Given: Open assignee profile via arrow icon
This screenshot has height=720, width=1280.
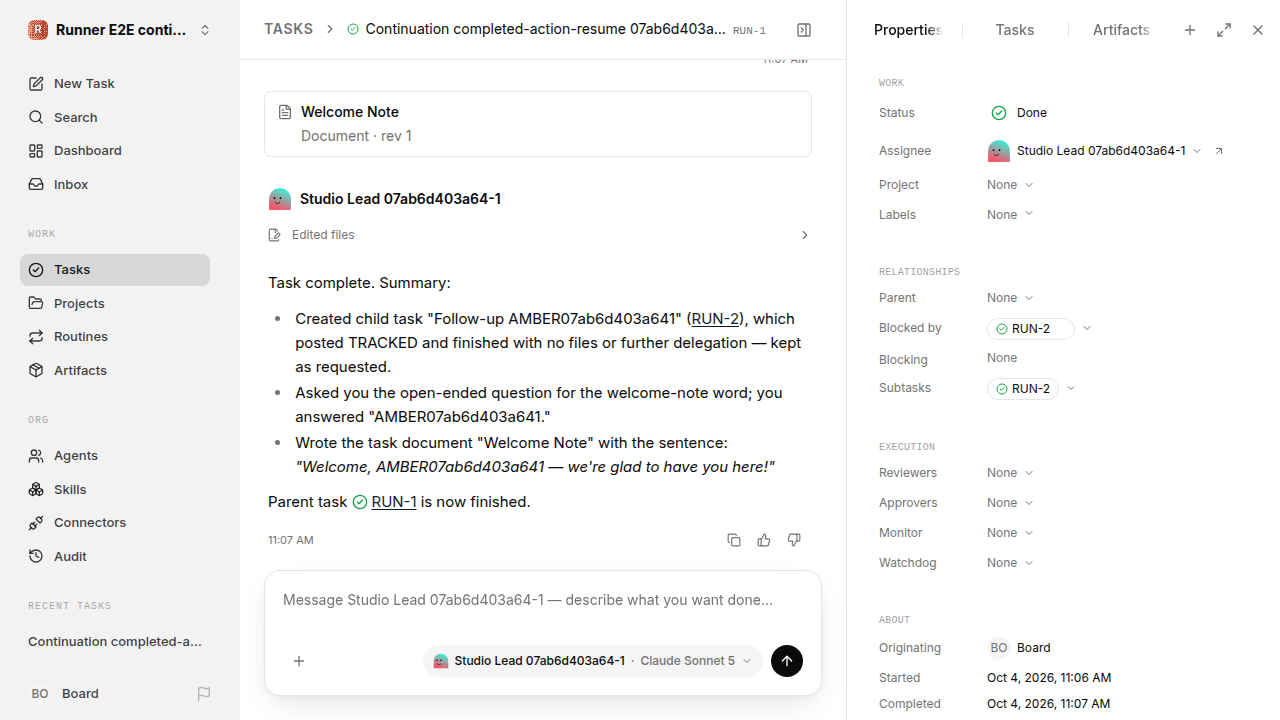Looking at the screenshot, I should click(x=1219, y=151).
